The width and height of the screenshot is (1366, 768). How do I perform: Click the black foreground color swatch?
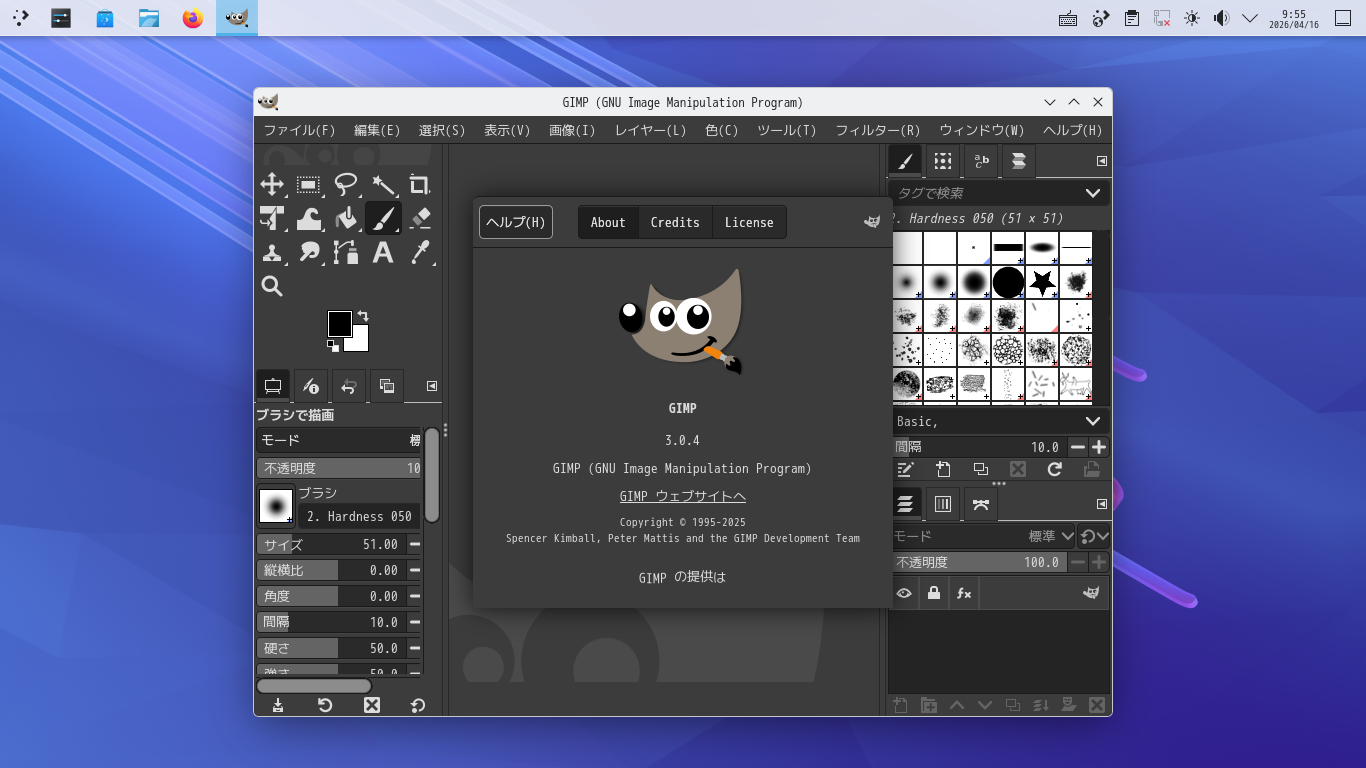338,323
